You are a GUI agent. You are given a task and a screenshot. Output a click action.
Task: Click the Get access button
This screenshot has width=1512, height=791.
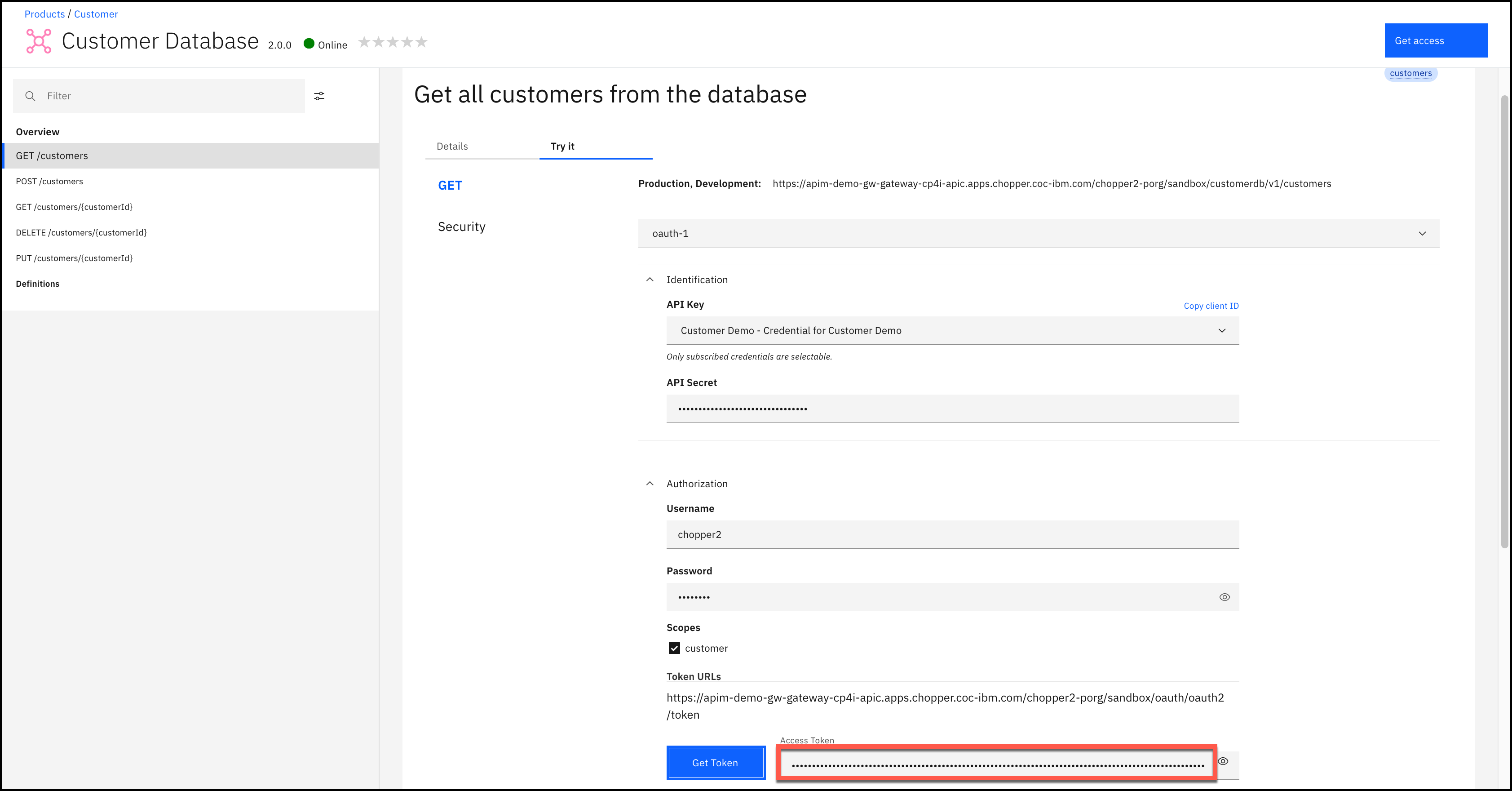[1436, 40]
